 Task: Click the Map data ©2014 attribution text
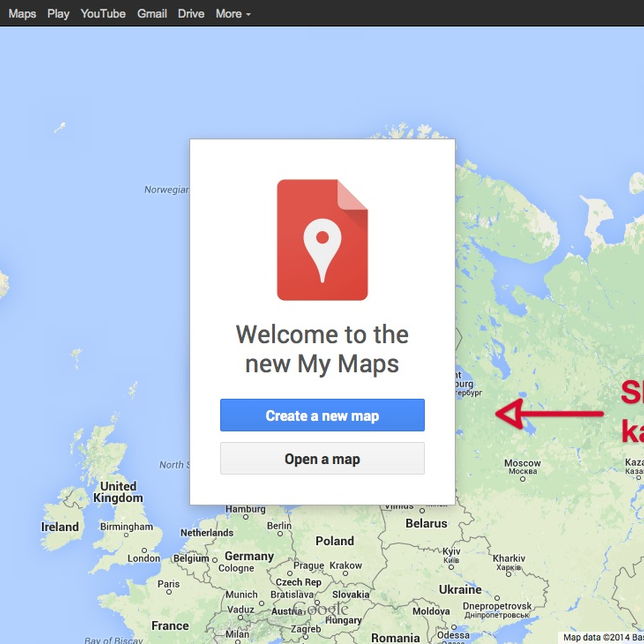click(603, 637)
